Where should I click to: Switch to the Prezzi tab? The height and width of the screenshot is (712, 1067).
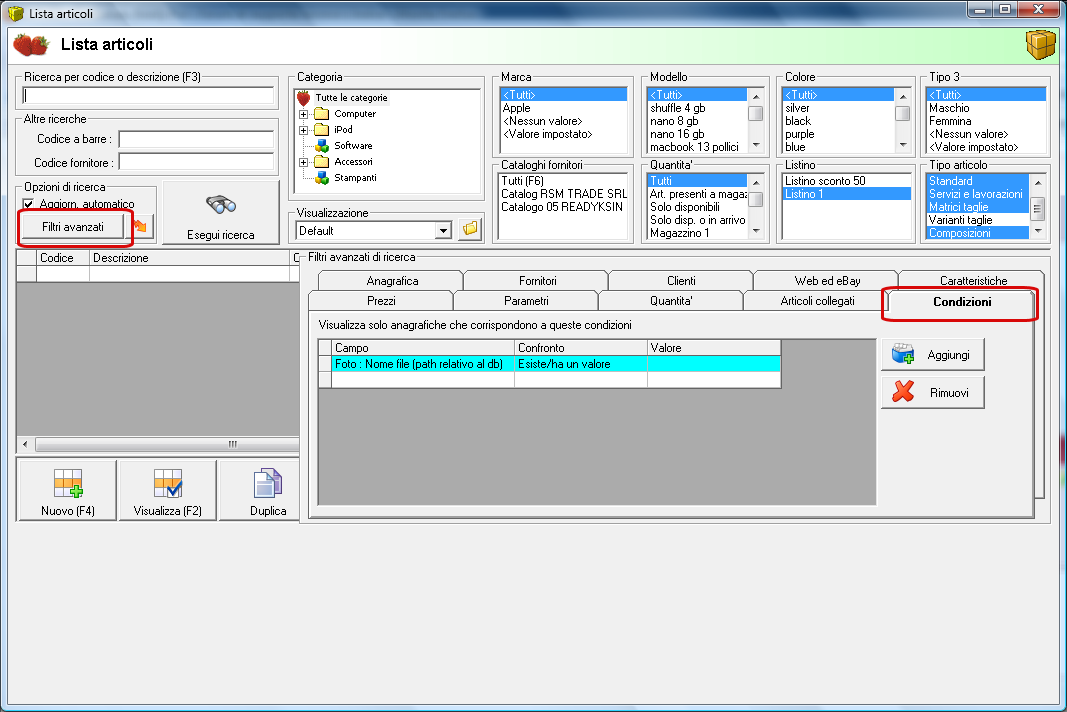coord(381,301)
